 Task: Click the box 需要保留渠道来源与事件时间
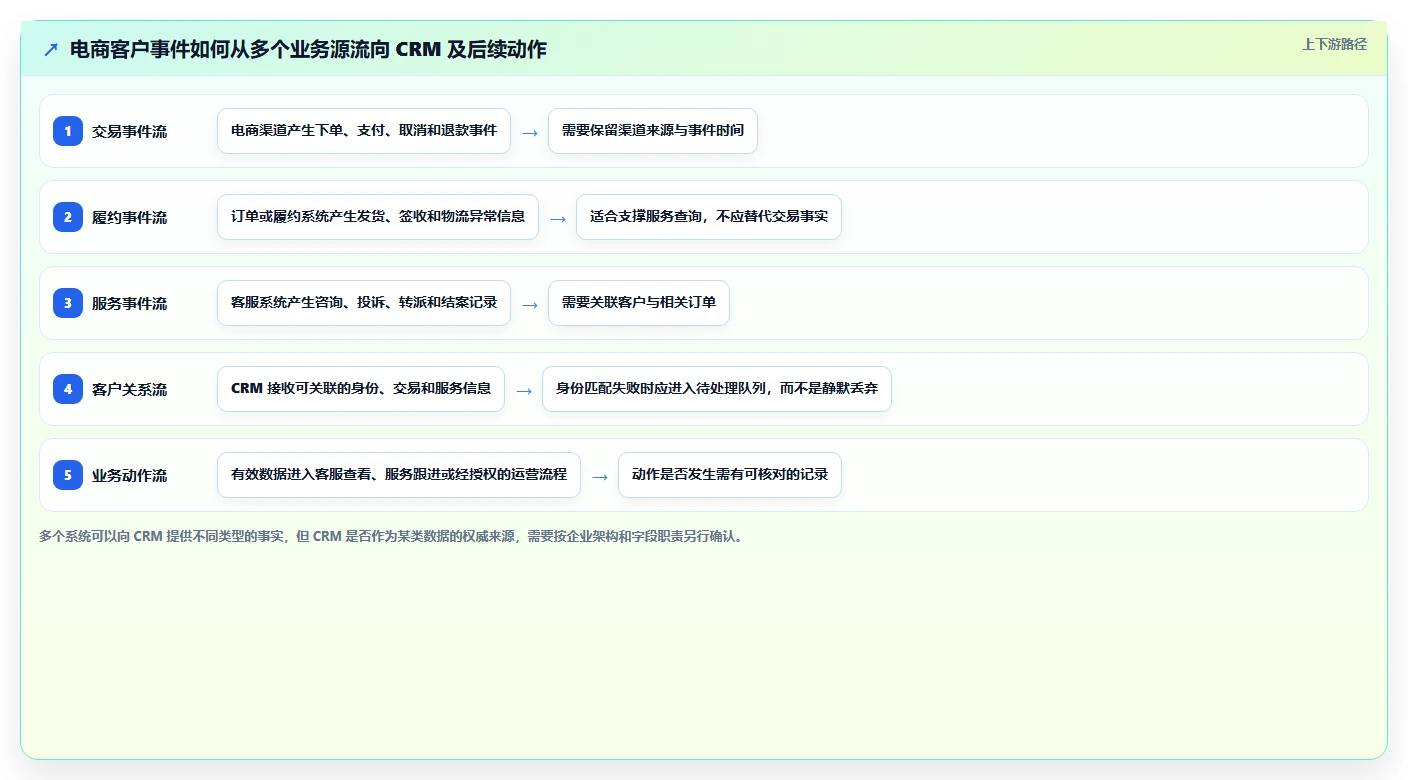tap(653, 131)
